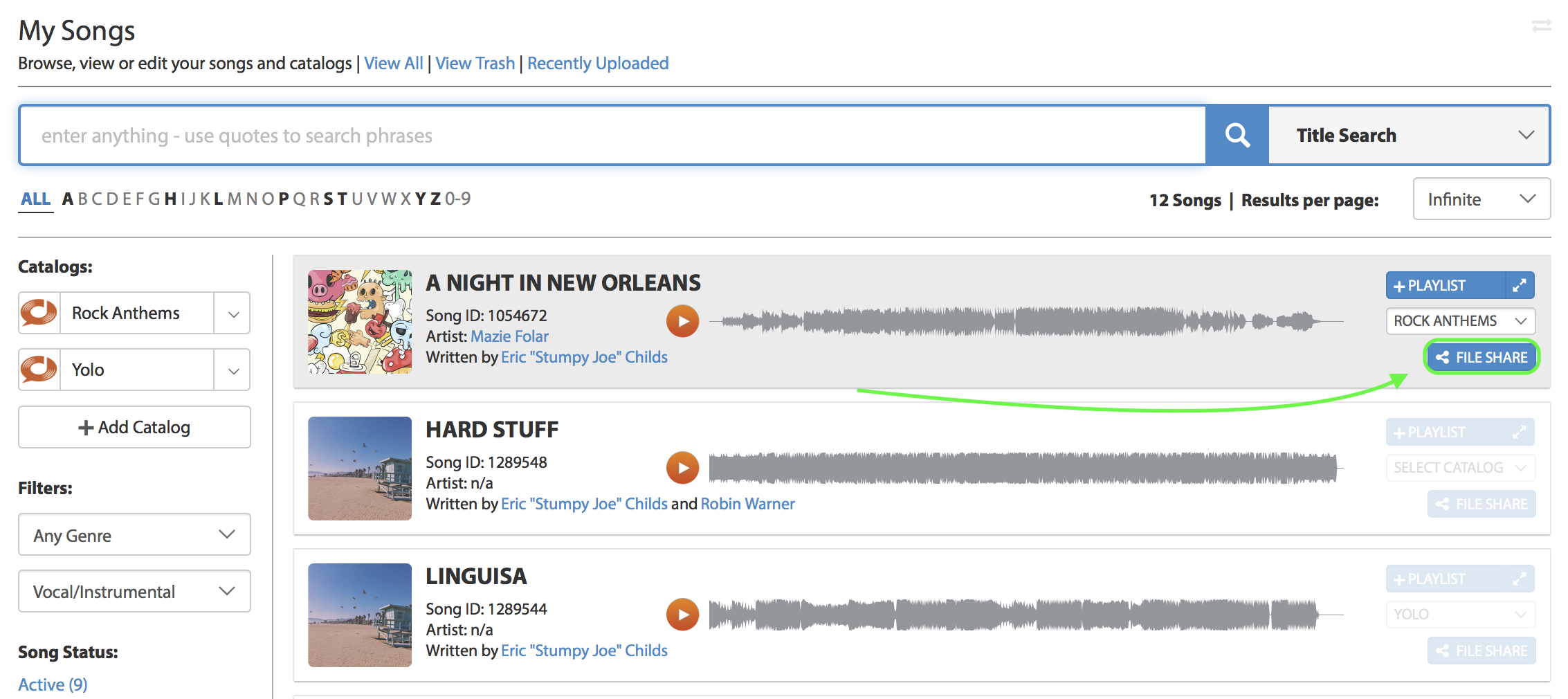Add Hard Stuff to a playlist
This screenshot has height=699, width=1568.
(x=1446, y=432)
